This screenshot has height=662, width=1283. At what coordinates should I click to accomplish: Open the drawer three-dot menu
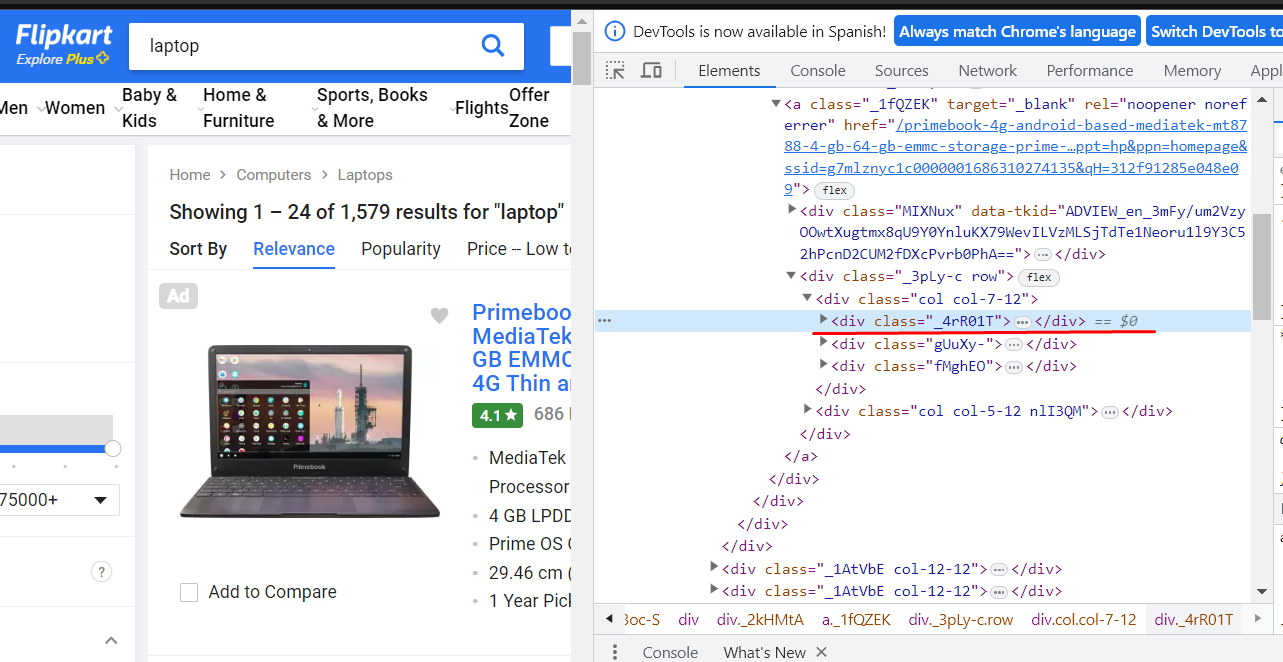click(x=615, y=652)
